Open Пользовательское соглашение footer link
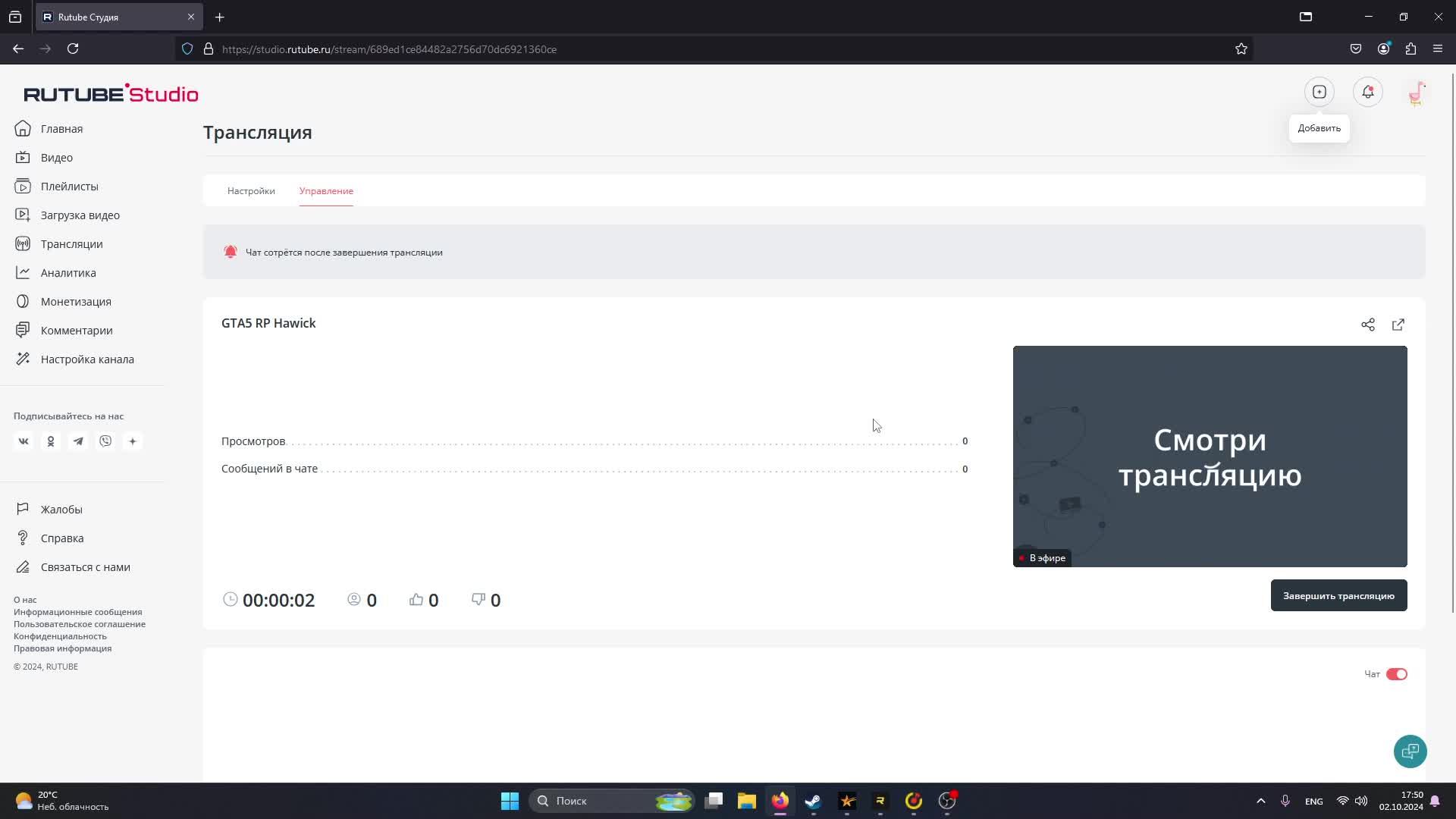This screenshot has height=819, width=1456. coord(80,624)
